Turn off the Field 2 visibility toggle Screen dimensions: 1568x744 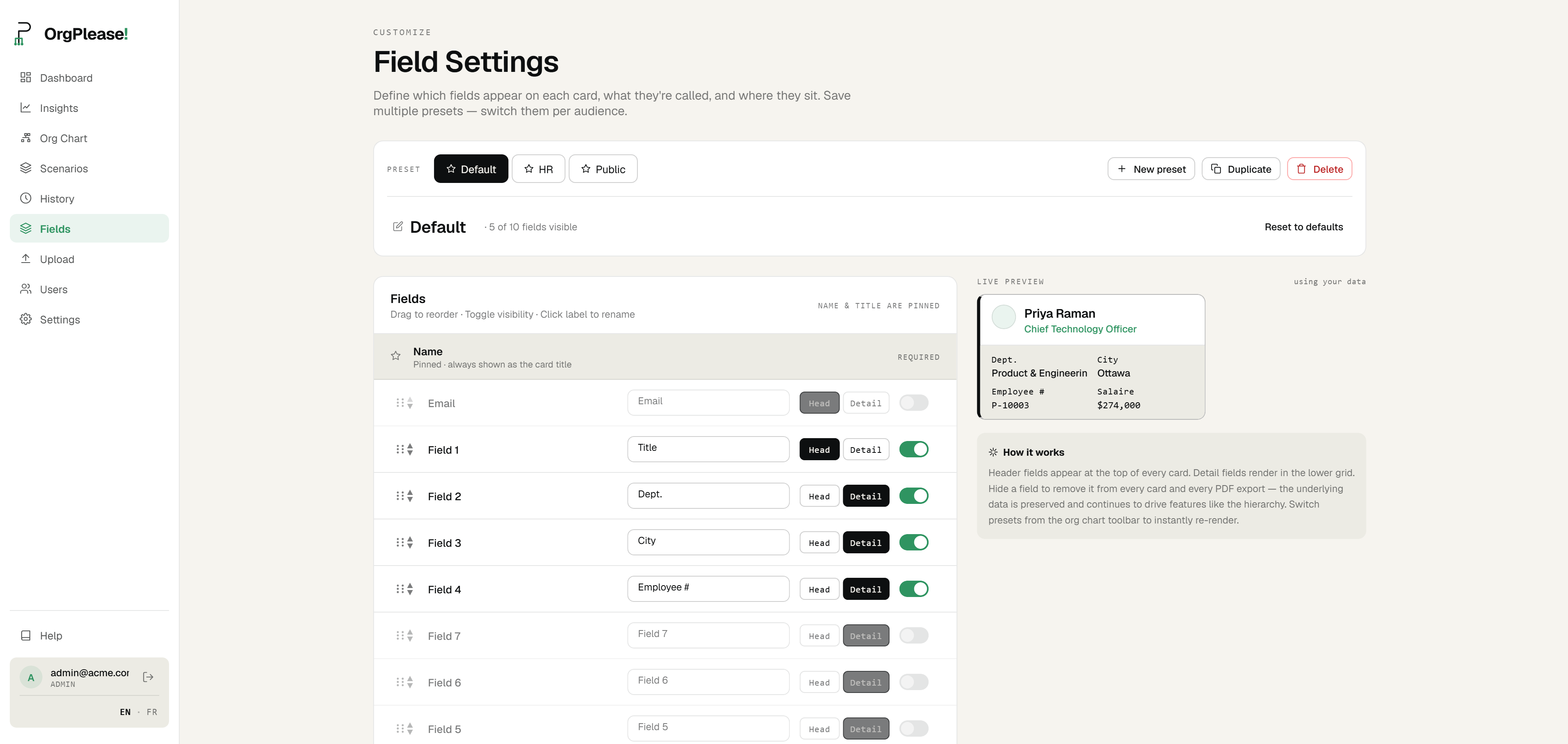914,496
